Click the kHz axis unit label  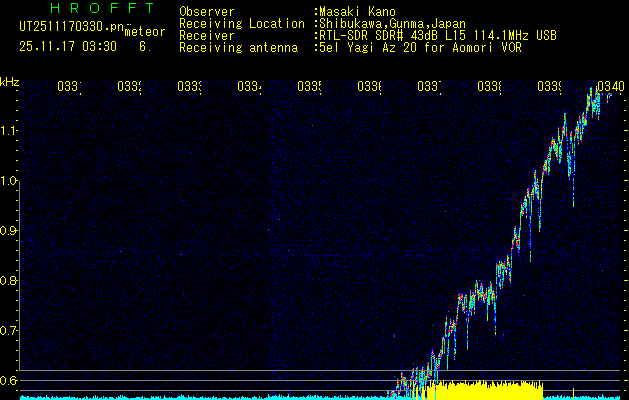coord(10,82)
